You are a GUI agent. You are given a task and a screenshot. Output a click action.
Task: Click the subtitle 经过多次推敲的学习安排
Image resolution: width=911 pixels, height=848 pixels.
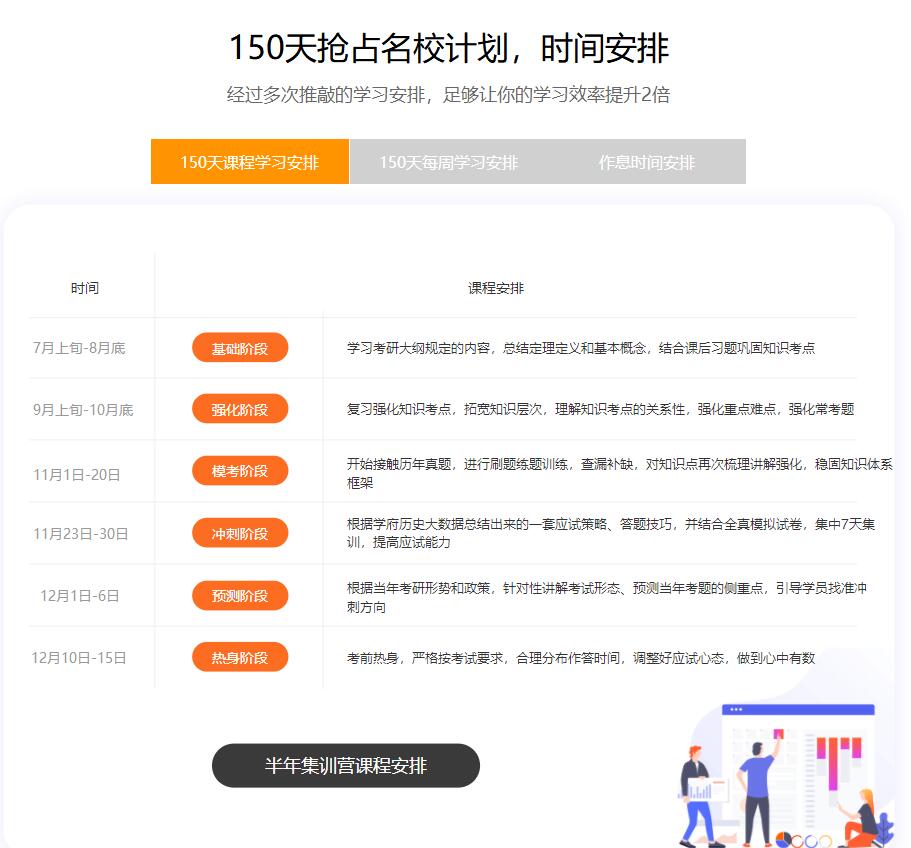[449, 94]
